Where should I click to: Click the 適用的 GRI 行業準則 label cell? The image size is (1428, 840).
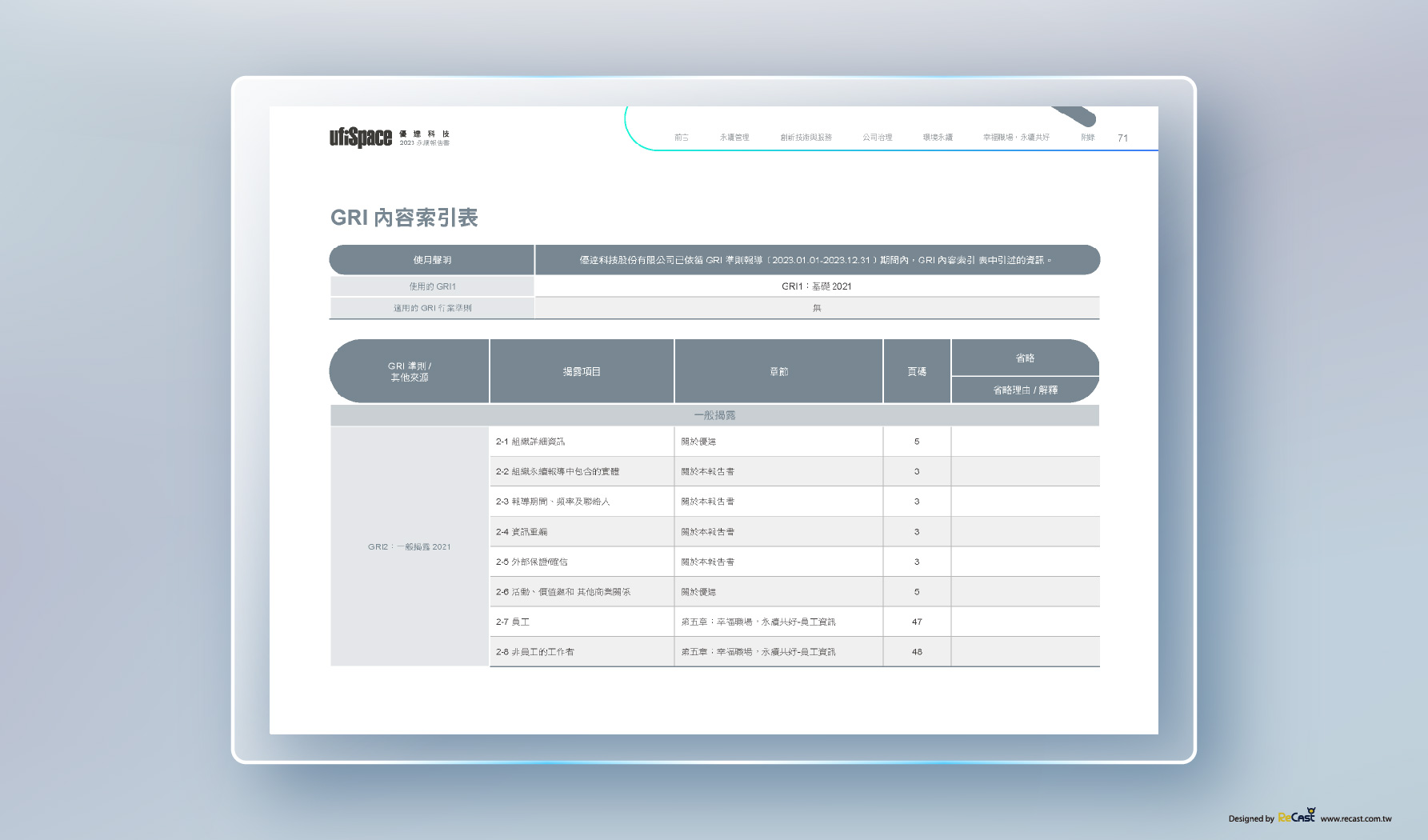point(432,308)
